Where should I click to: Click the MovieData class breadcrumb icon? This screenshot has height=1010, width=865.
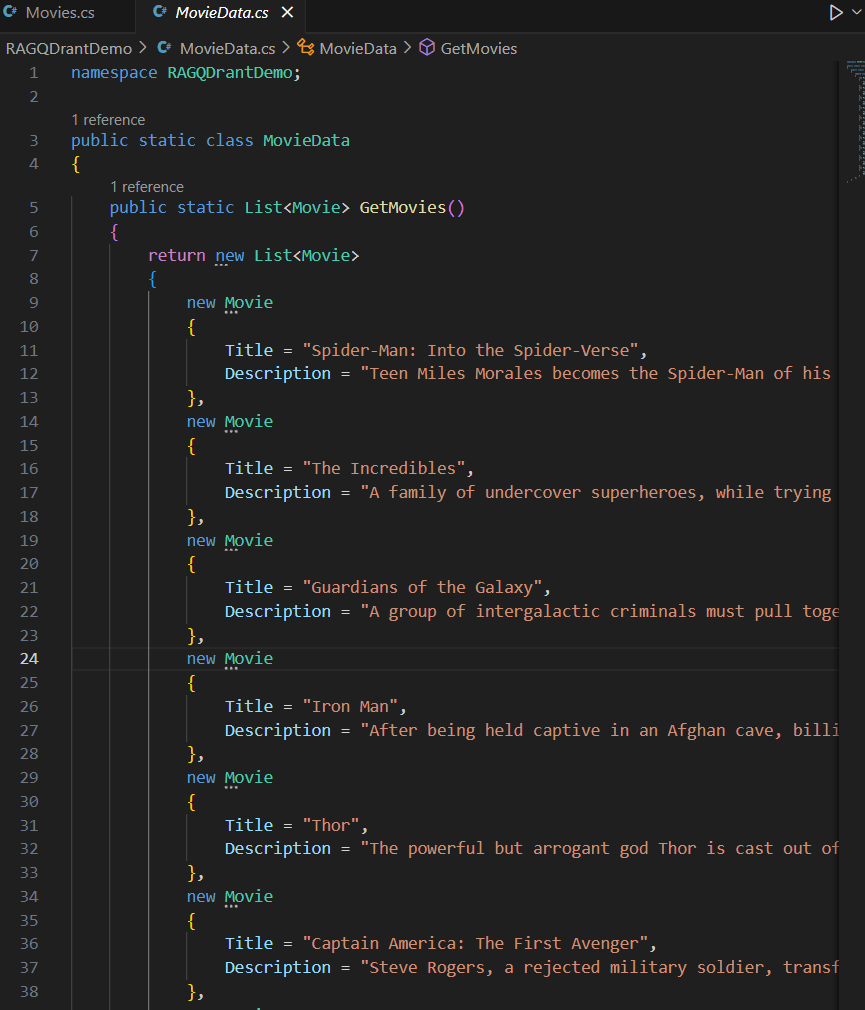pyautogui.click(x=306, y=48)
